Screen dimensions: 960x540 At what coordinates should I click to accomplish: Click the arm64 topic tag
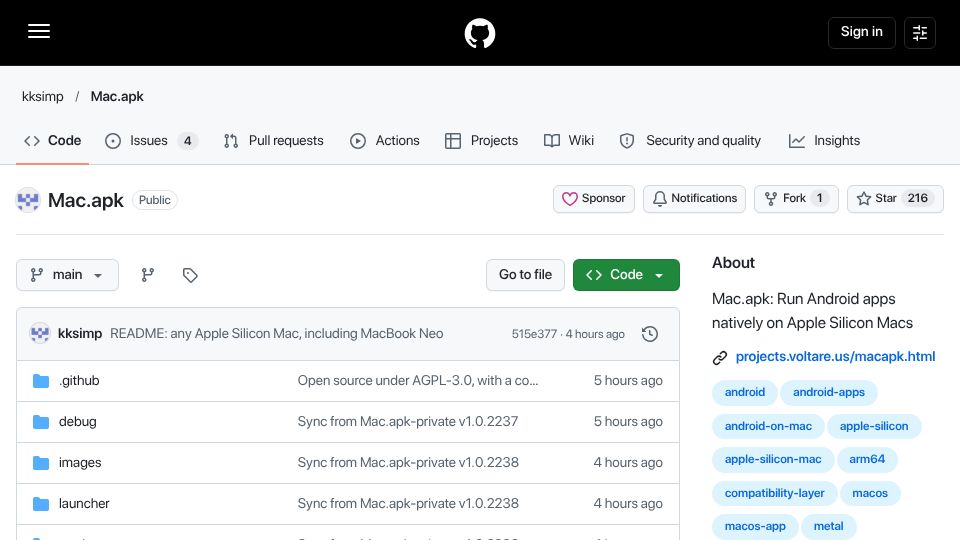click(867, 459)
